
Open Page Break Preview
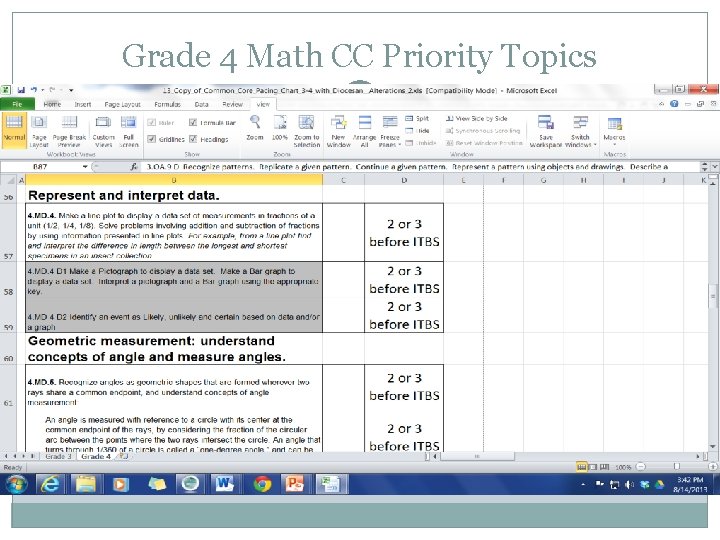coord(69,131)
